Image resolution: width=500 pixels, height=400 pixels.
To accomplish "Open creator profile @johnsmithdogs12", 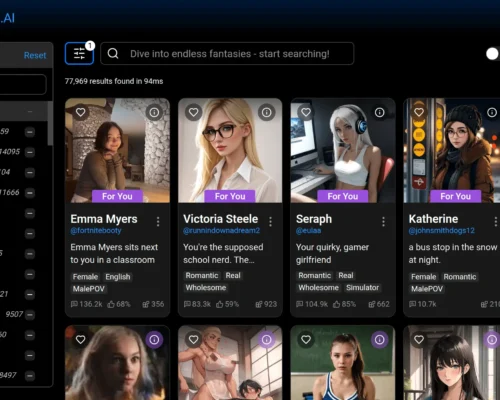I will tap(442, 231).
